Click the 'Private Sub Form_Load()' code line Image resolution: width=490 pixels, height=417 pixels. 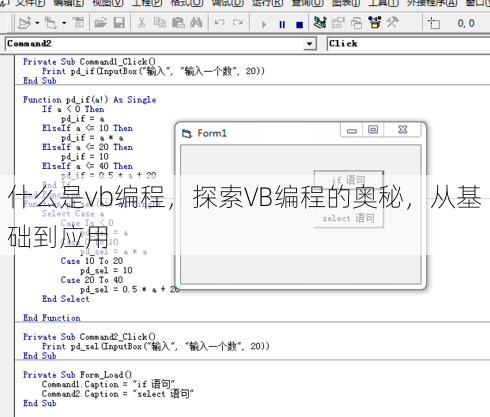[77, 375]
